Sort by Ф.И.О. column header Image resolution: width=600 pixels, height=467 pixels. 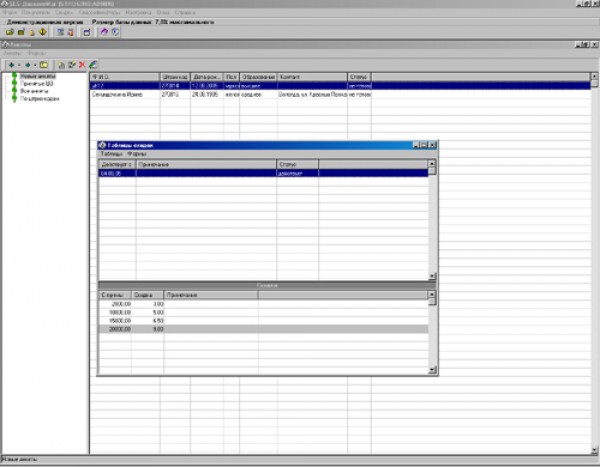coord(125,77)
